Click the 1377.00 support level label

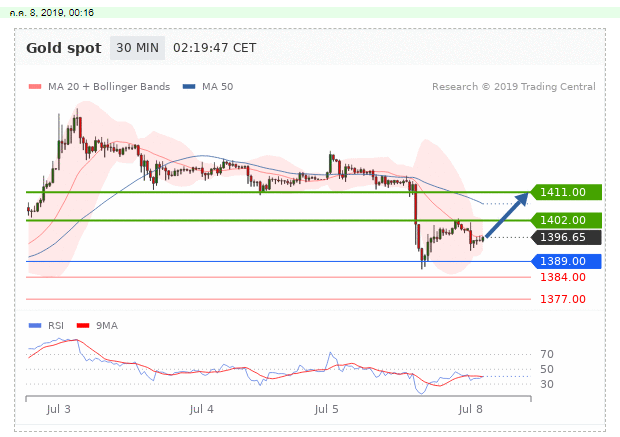[563, 299]
